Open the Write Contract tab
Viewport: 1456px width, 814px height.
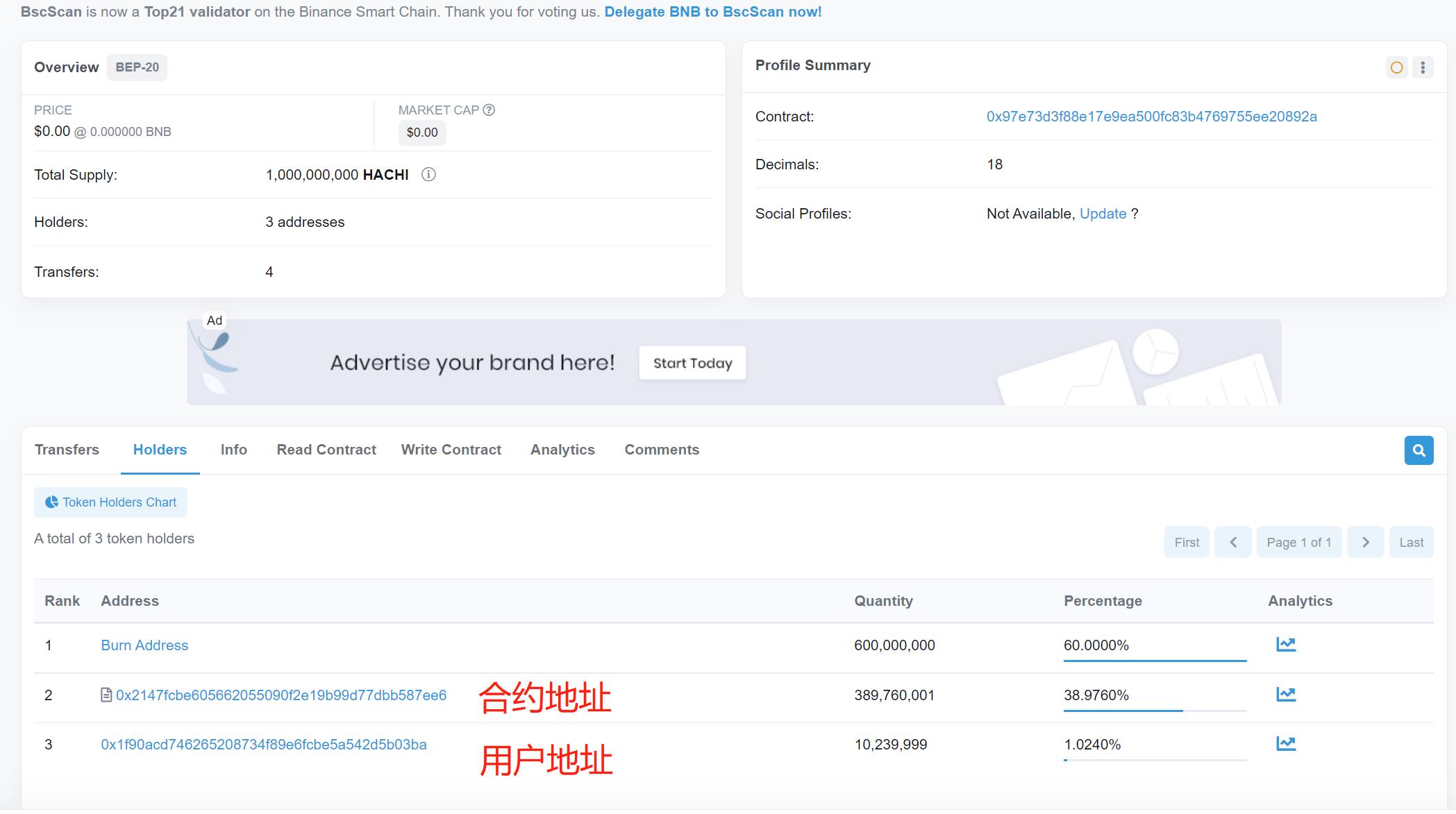[x=451, y=450]
